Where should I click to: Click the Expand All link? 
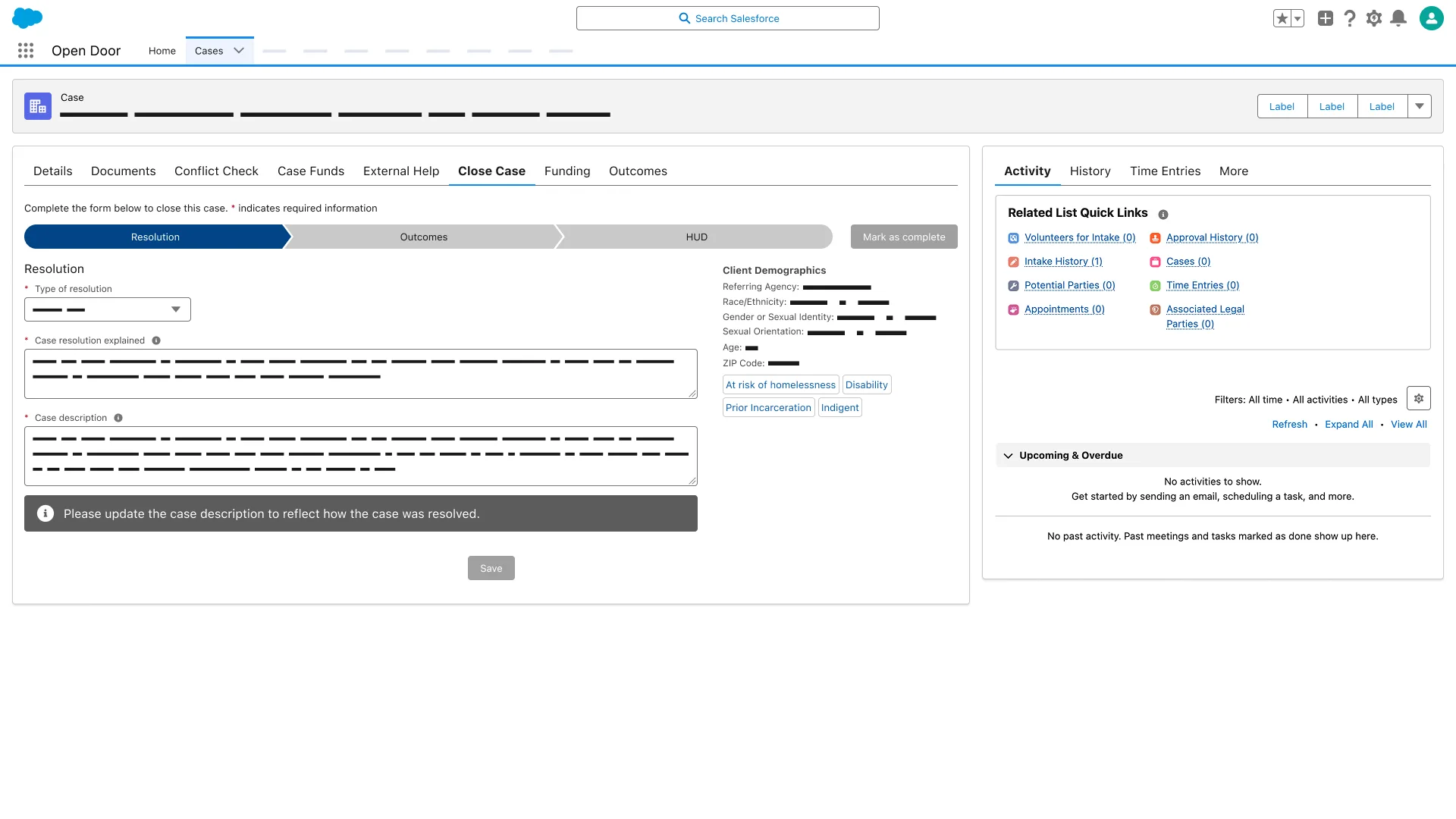(x=1349, y=425)
